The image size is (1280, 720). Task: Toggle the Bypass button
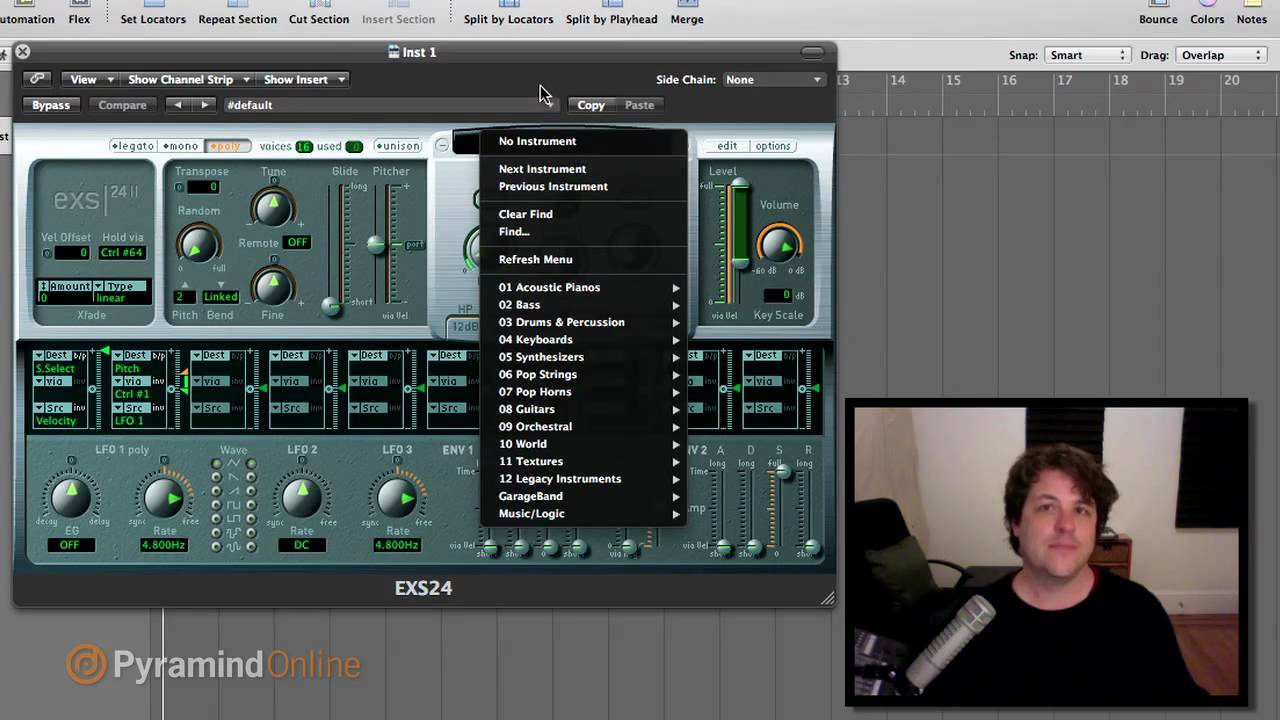(51, 105)
